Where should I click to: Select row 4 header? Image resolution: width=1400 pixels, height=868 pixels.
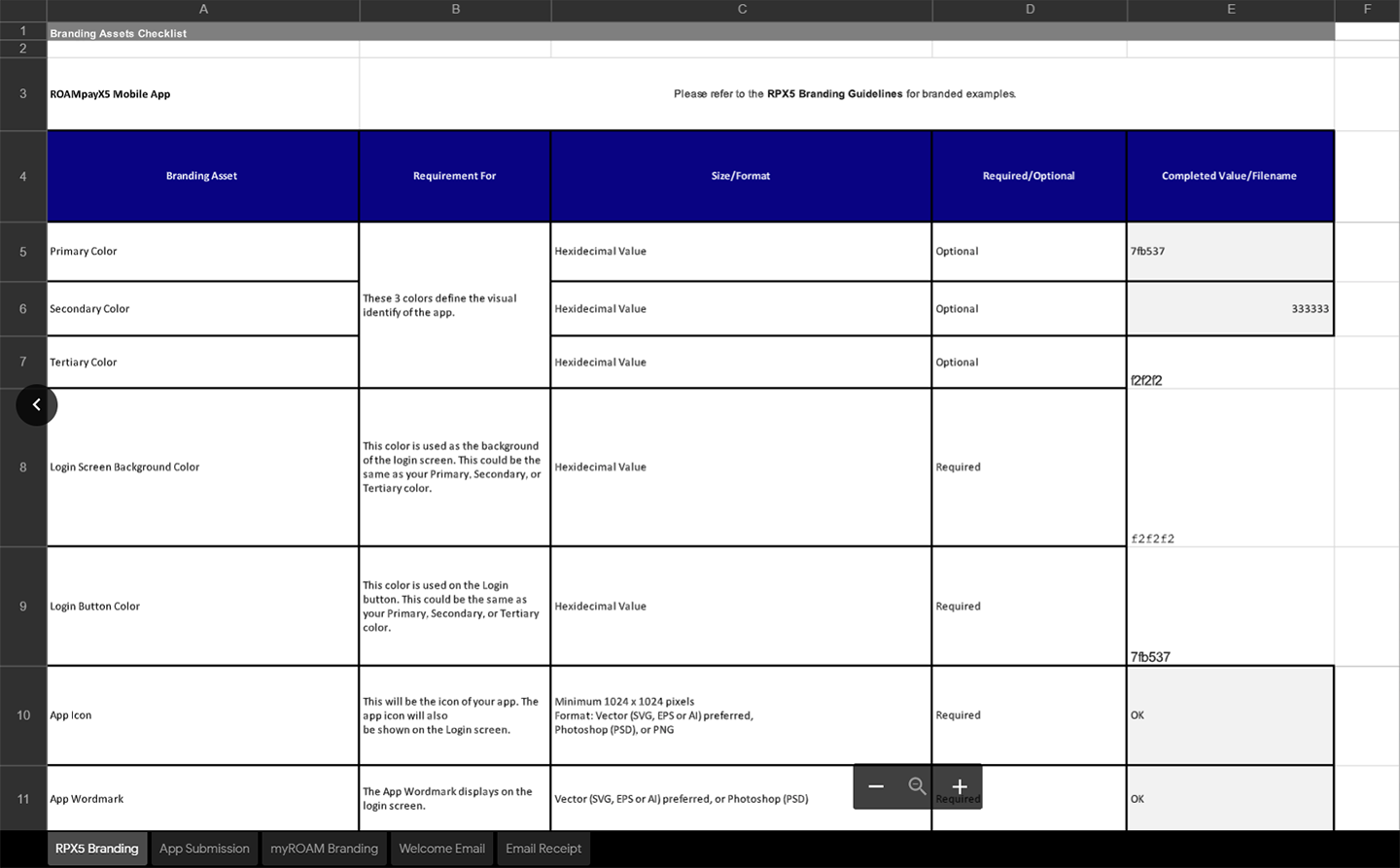point(23,176)
